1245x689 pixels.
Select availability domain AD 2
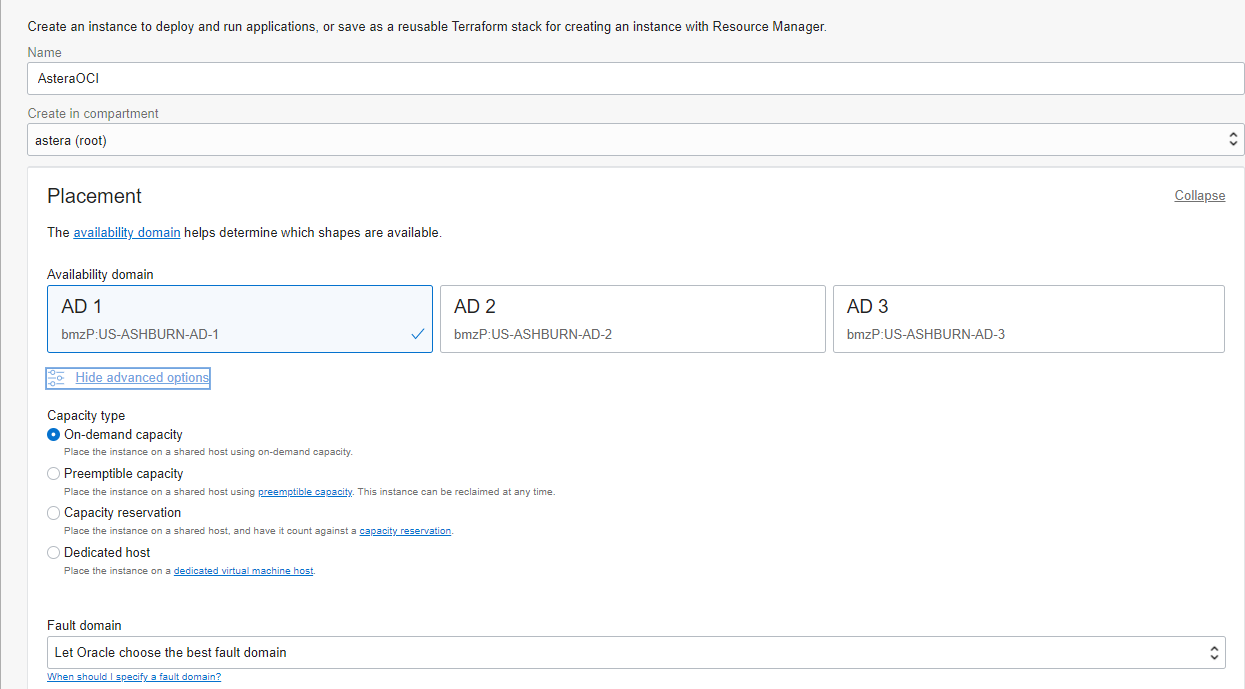(632, 319)
